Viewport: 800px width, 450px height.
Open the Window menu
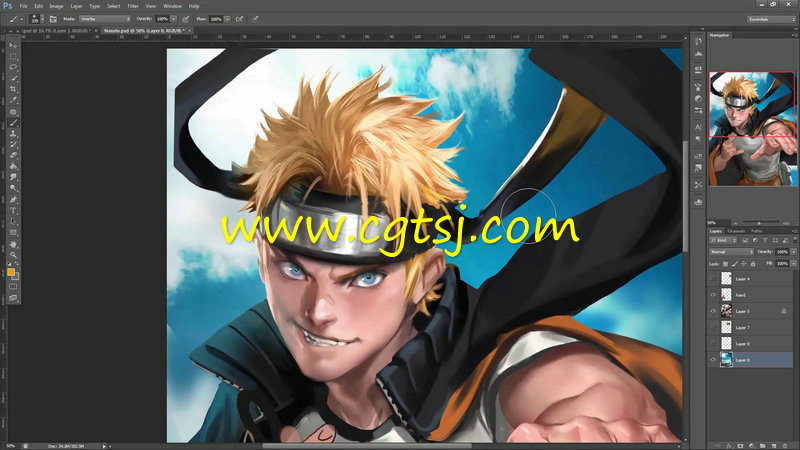pyautogui.click(x=172, y=6)
